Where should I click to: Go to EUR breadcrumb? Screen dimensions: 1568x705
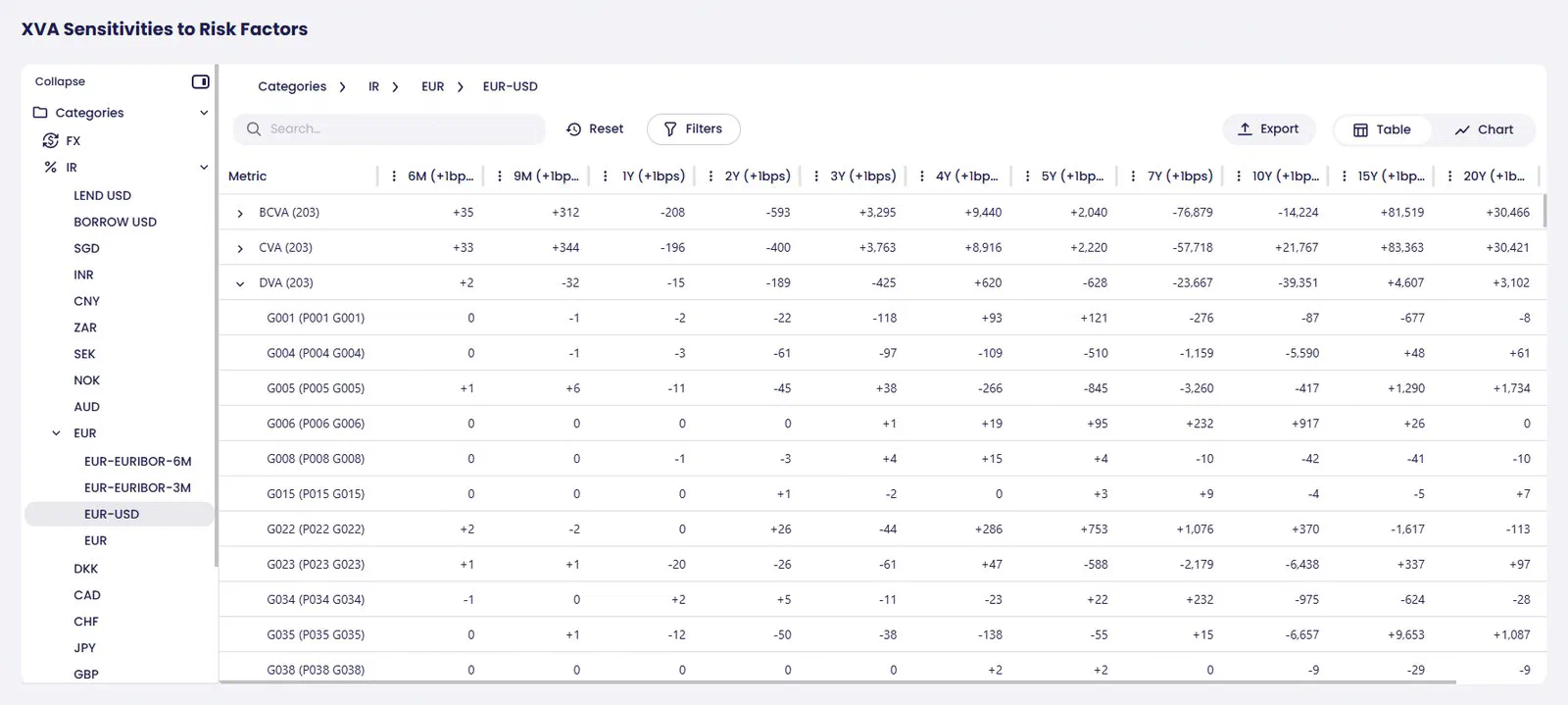click(433, 86)
